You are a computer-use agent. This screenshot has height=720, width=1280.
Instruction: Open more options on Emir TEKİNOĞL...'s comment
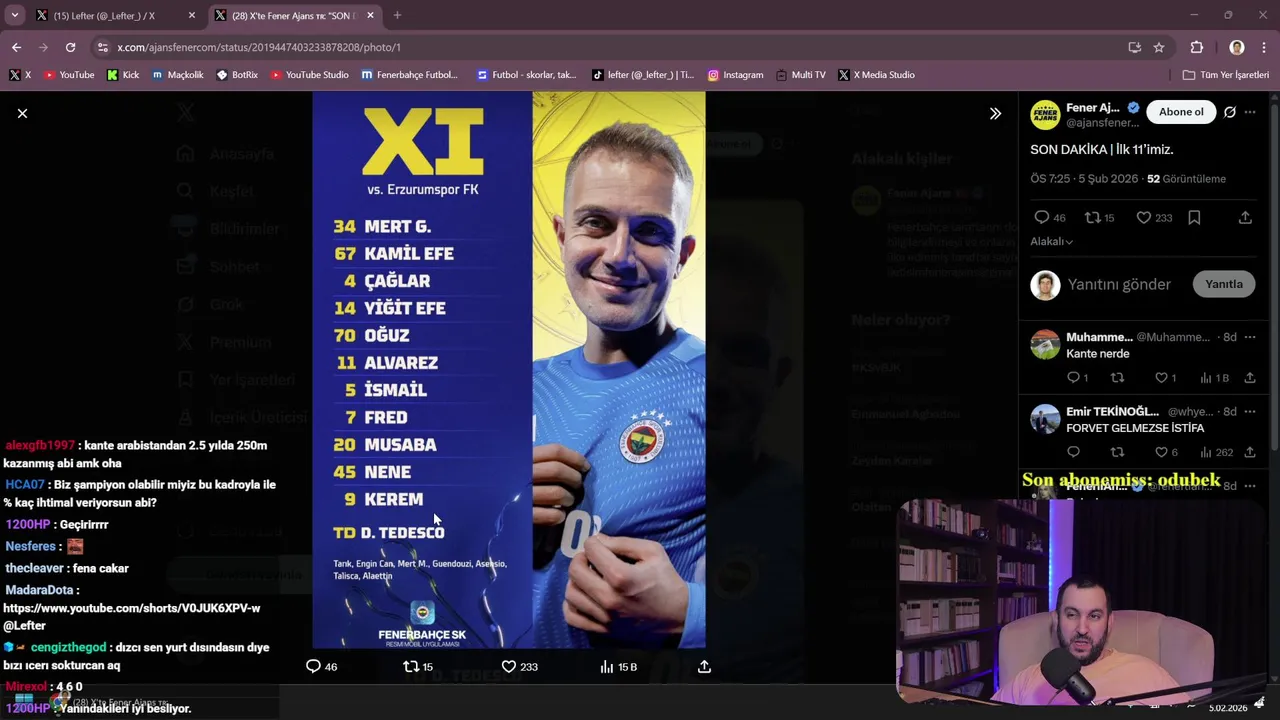pos(1250,411)
